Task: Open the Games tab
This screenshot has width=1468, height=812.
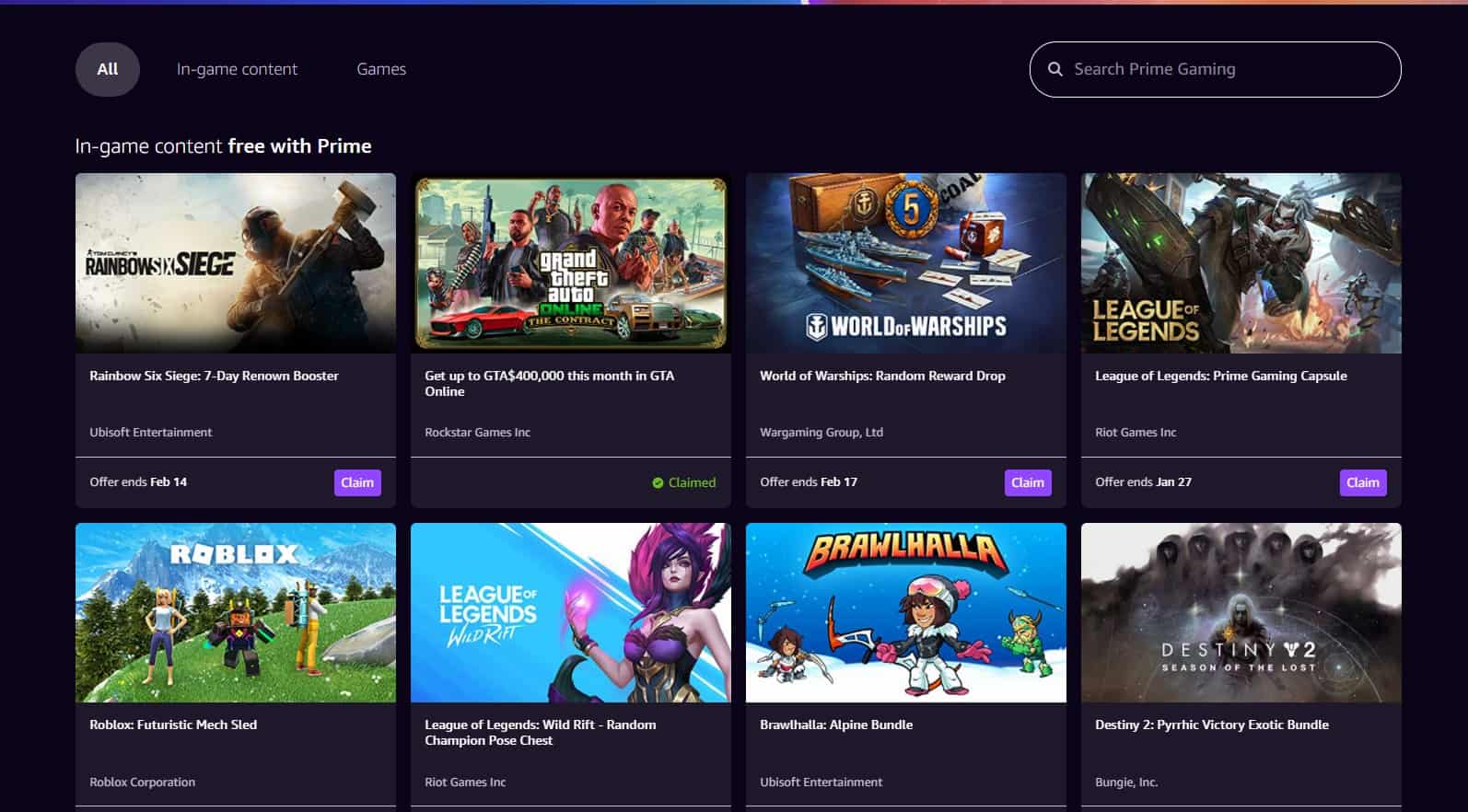Action: click(381, 69)
